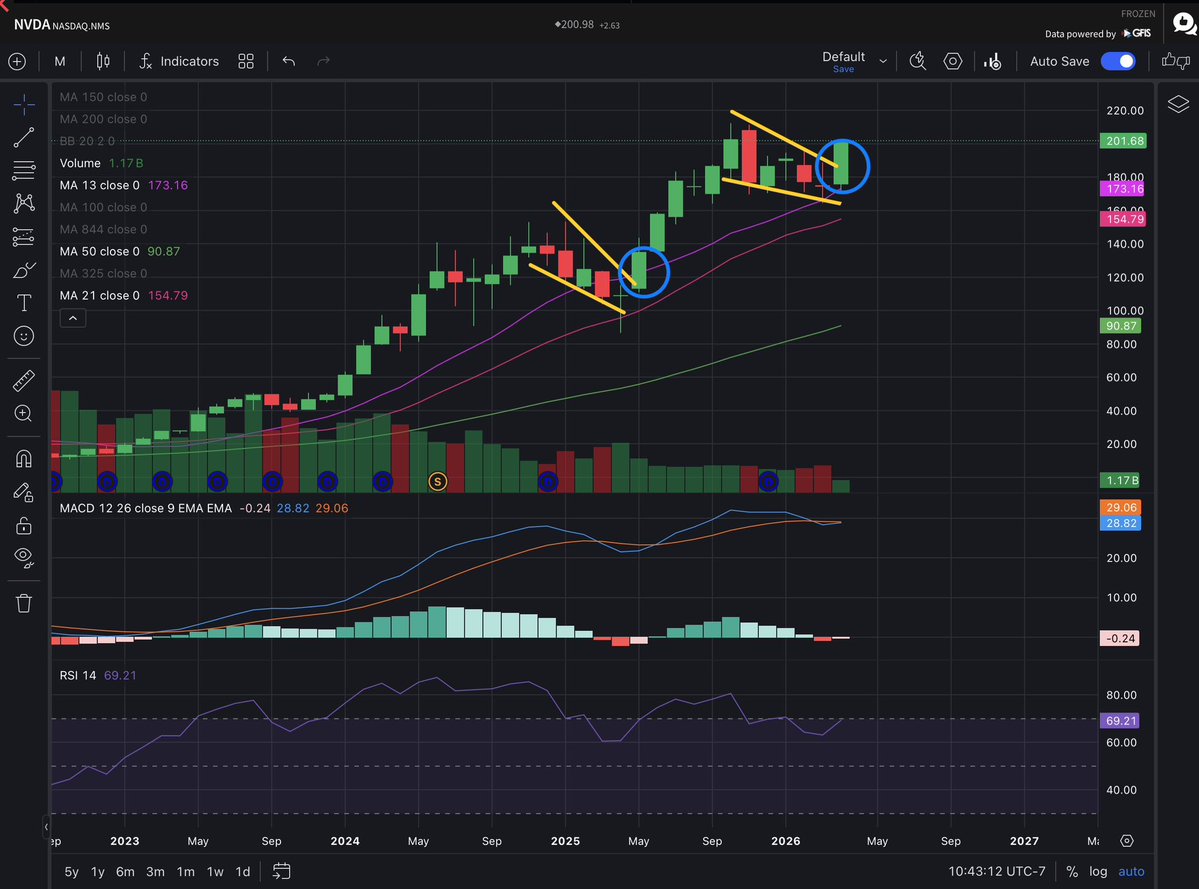Click the MA 200 close 0 legend entry
Screen dimensions: 1199x889
pyautogui.click(x=103, y=119)
